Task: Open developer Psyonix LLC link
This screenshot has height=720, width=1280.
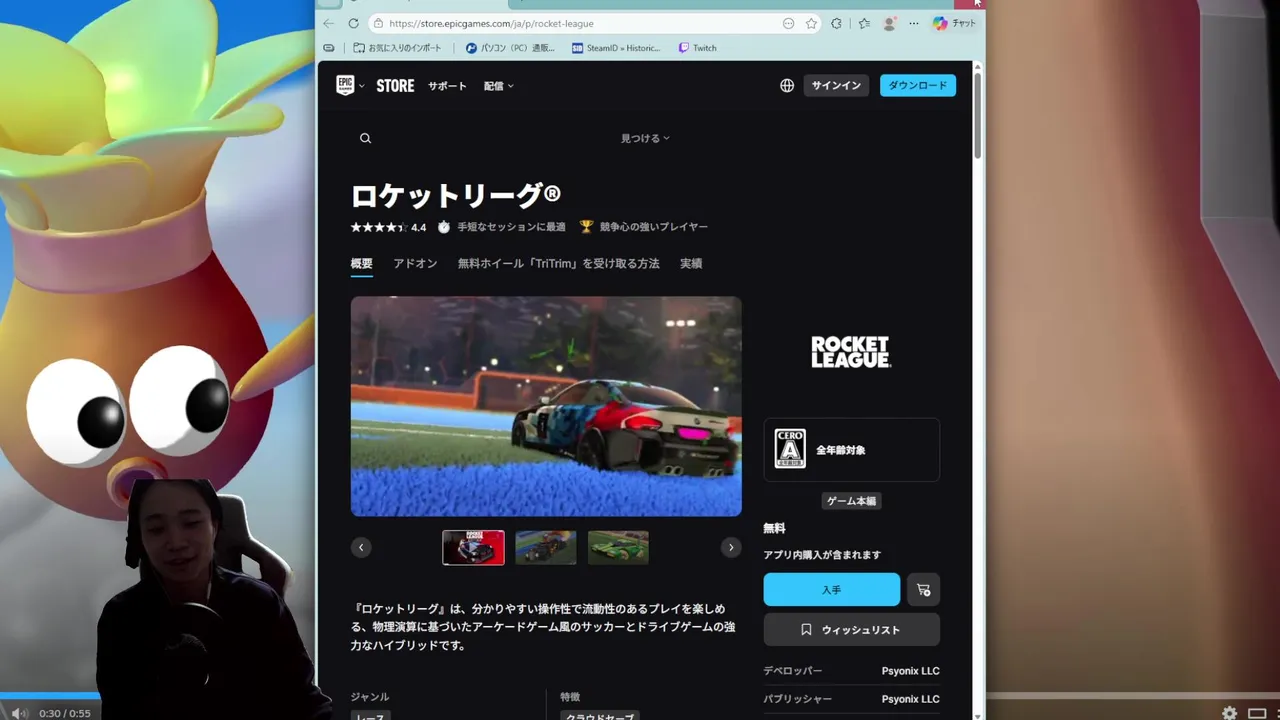Action: click(x=910, y=671)
